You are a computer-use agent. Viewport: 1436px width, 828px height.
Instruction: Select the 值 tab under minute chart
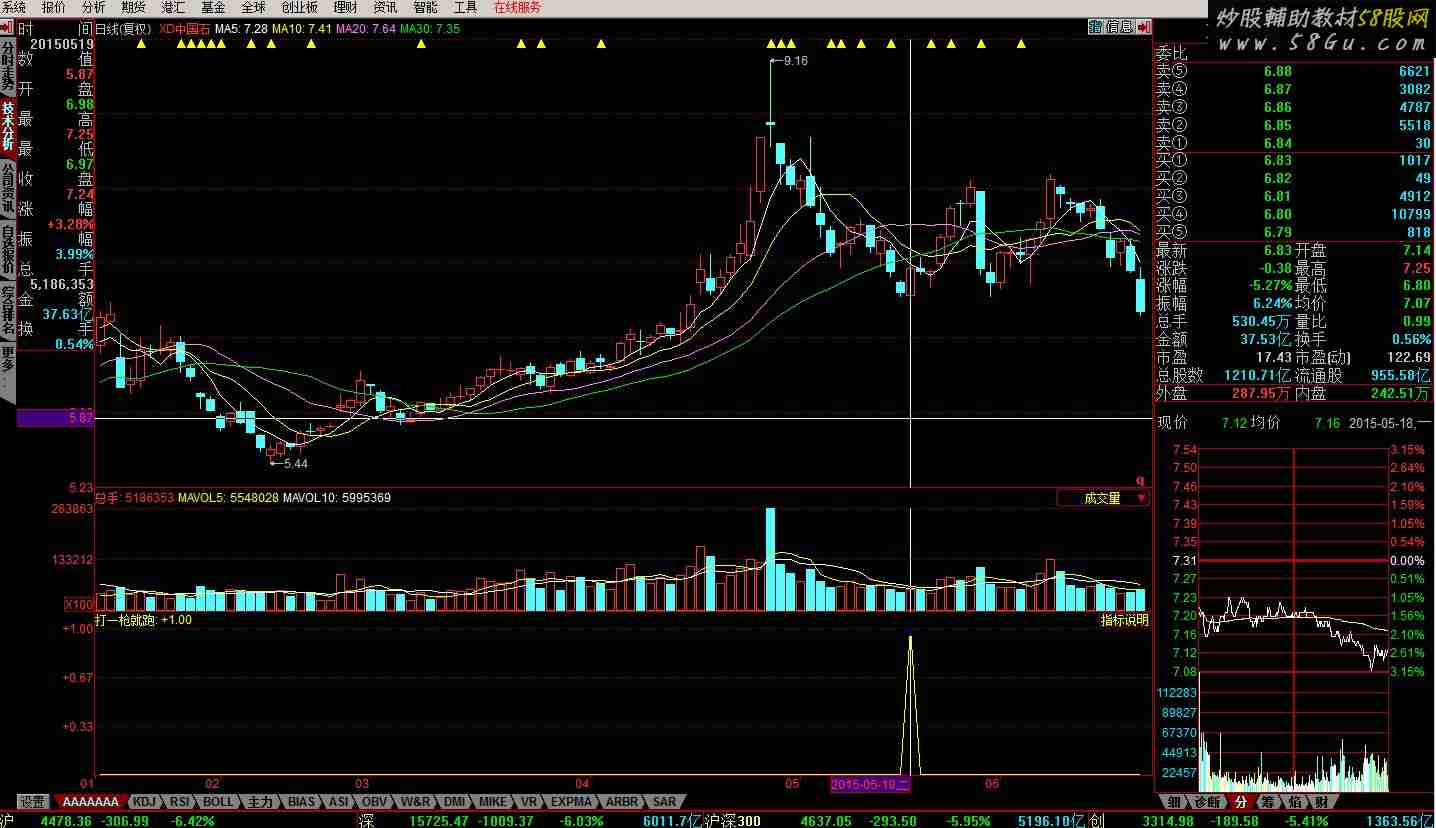(x=1294, y=801)
